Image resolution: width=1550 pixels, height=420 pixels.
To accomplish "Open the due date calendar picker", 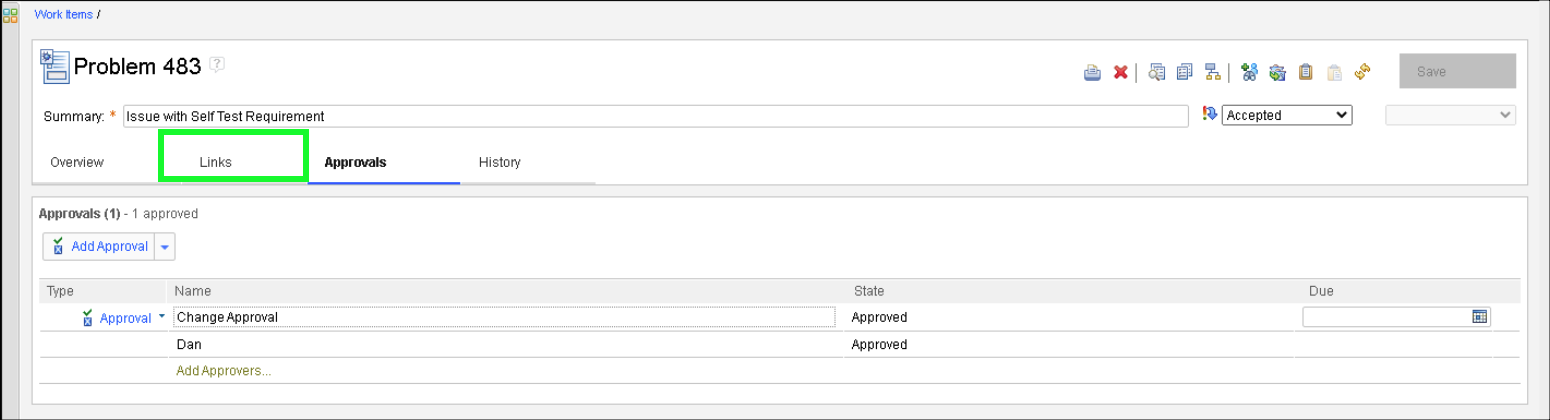I will (1479, 316).
